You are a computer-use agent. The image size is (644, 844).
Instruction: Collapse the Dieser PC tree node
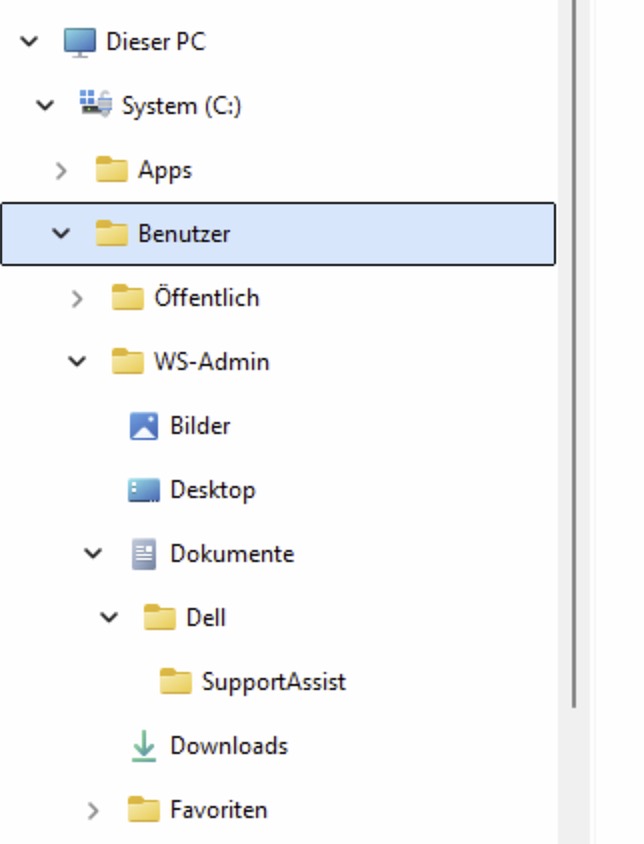[x=30, y=42]
